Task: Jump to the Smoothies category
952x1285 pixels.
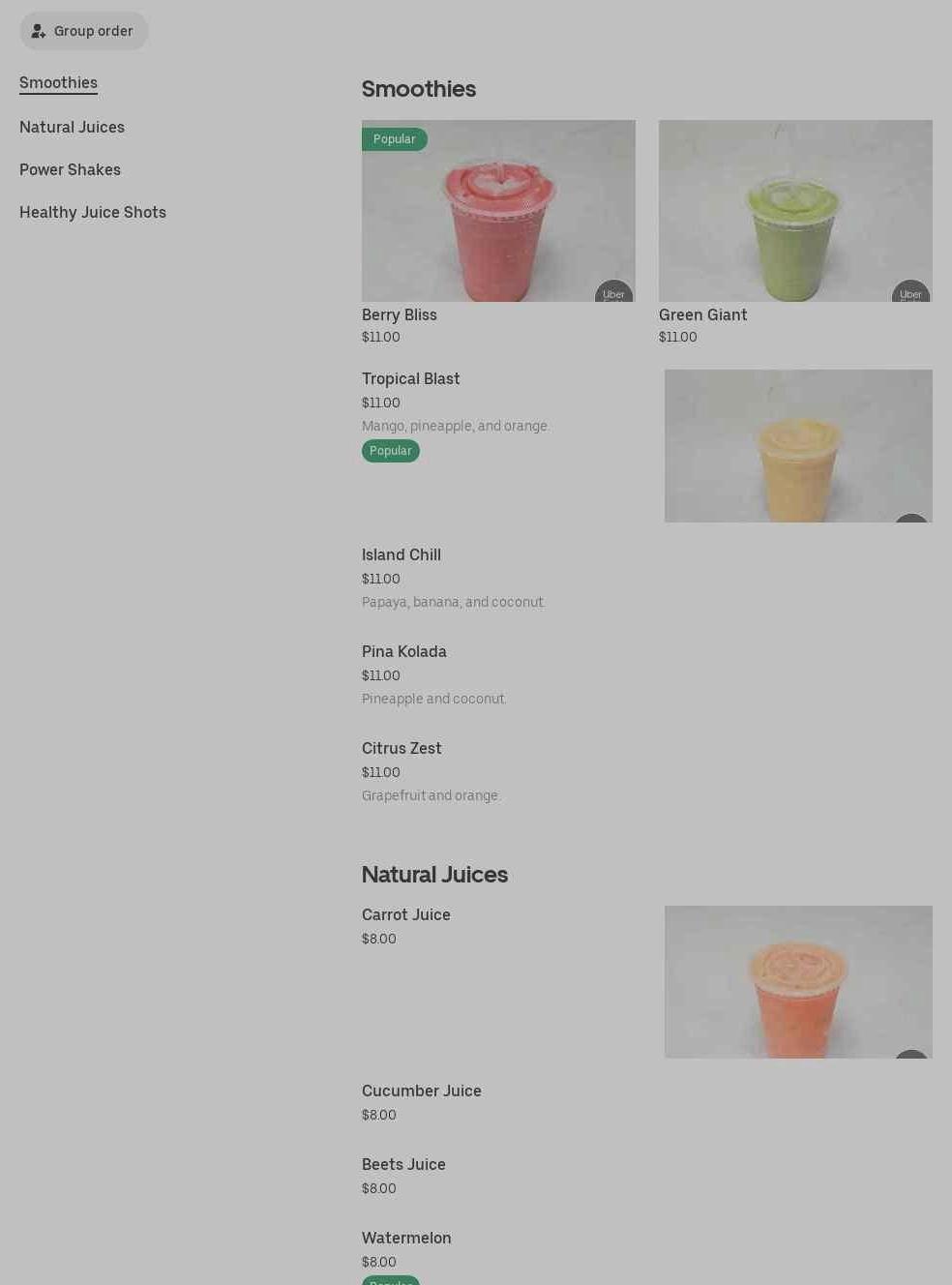Action: tap(58, 83)
